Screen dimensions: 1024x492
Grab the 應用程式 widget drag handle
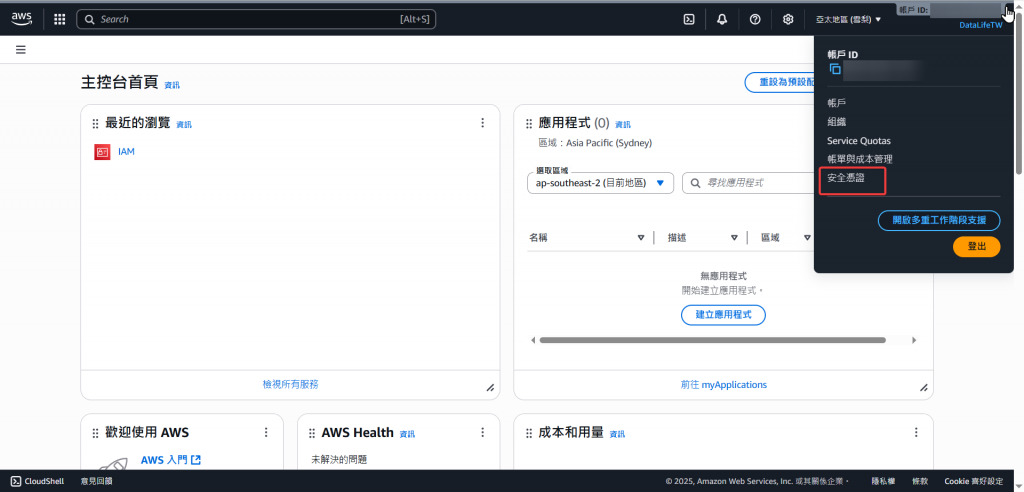[x=529, y=123]
